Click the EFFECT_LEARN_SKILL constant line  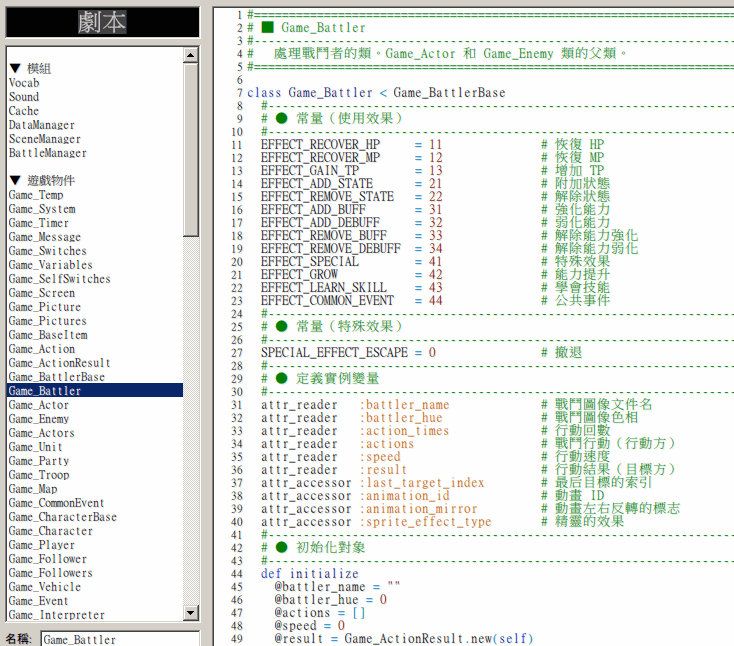click(352, 287)
